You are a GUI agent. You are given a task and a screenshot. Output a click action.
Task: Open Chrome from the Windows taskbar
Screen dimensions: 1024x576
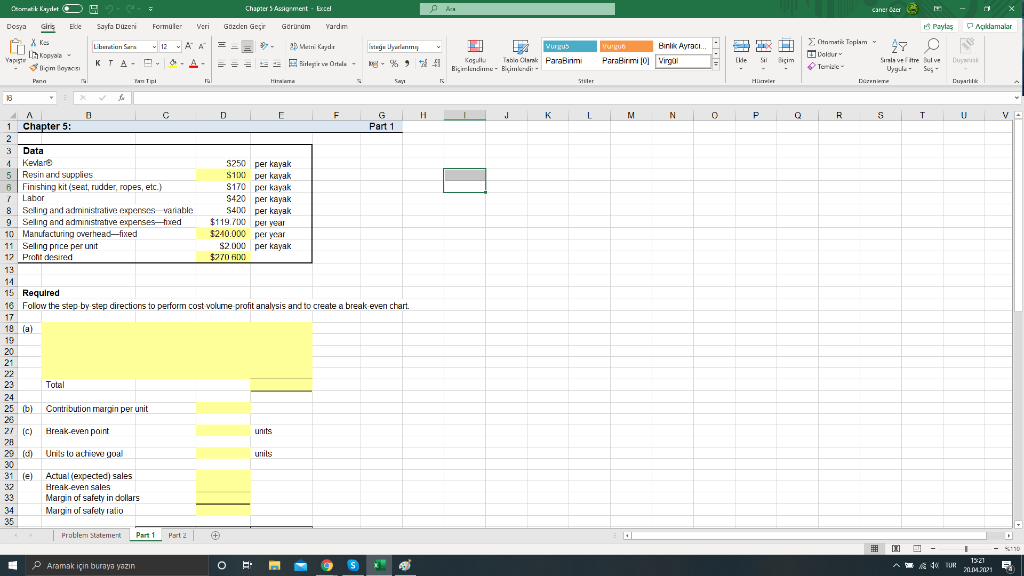(x=327, y=566)
